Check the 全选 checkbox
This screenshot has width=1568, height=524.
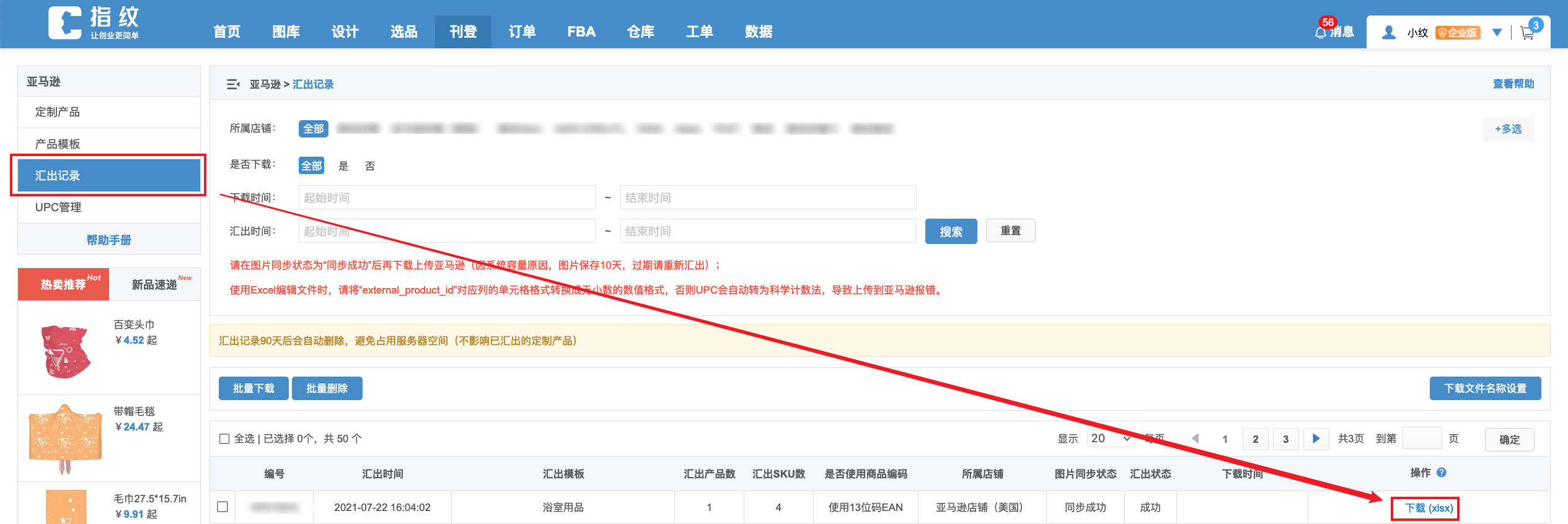[224, 439]
